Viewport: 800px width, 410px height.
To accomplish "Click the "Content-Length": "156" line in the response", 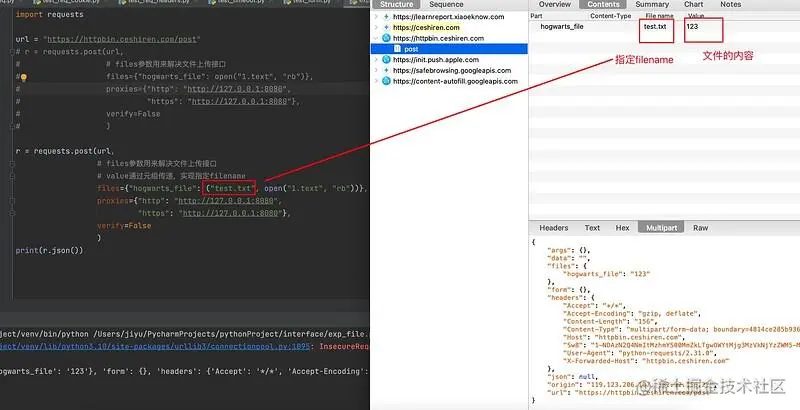I will click(611, 322).
